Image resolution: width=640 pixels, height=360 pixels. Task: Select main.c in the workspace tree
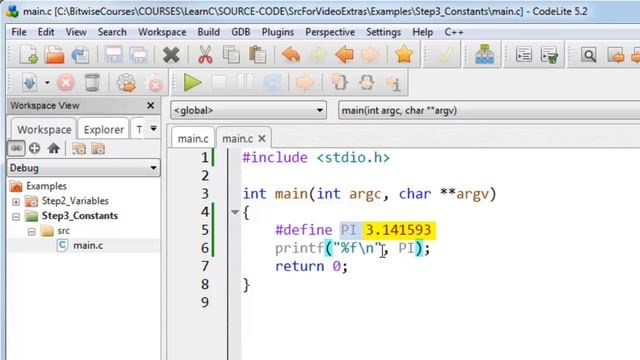(88, 245)
